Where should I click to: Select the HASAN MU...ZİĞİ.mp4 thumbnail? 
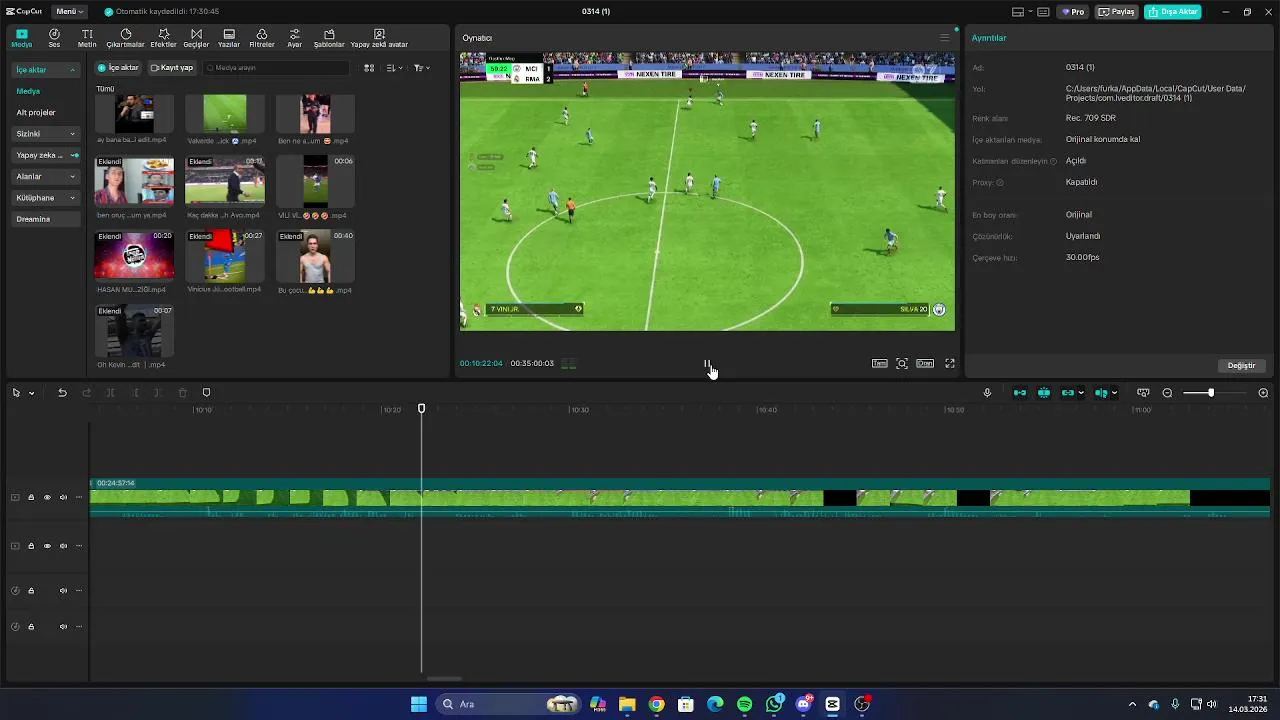click(134, 256)
